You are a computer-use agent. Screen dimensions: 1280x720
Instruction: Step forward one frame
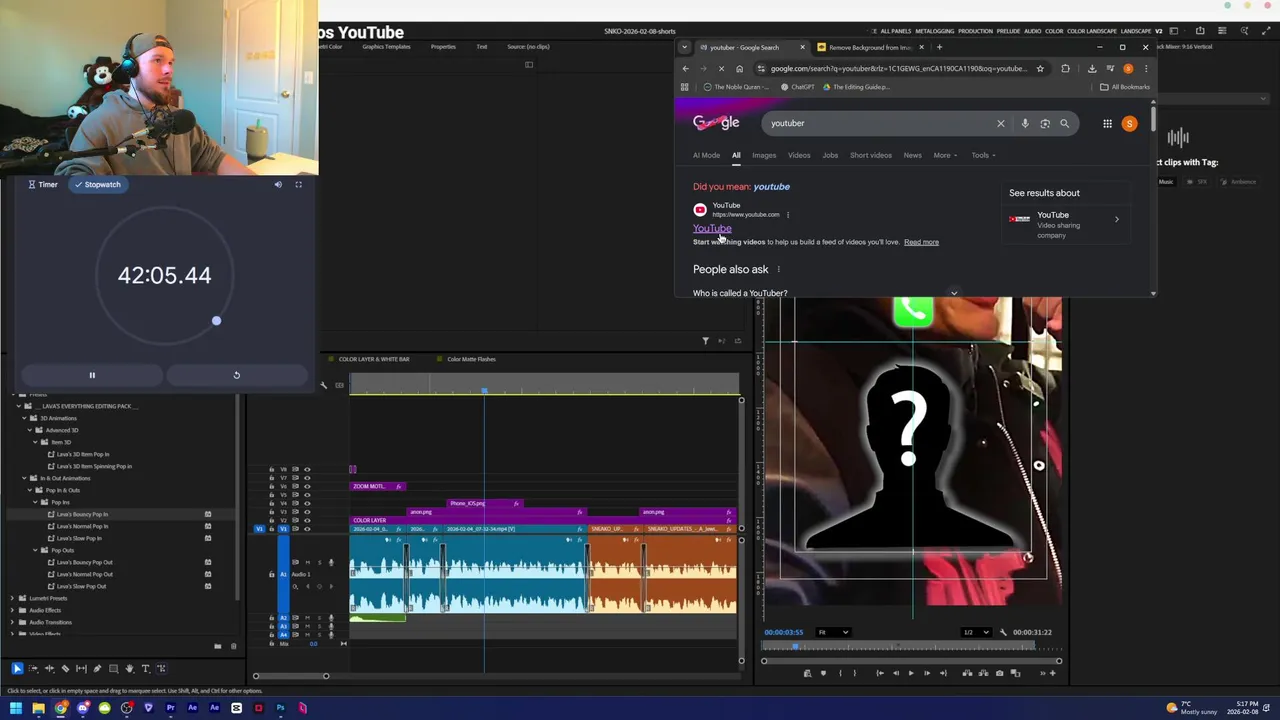coord(927,673)
